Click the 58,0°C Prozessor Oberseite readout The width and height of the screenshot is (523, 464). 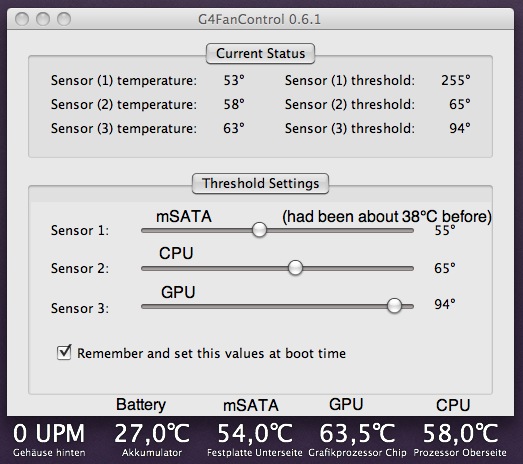pyautogui.click(x=460, y=439)
